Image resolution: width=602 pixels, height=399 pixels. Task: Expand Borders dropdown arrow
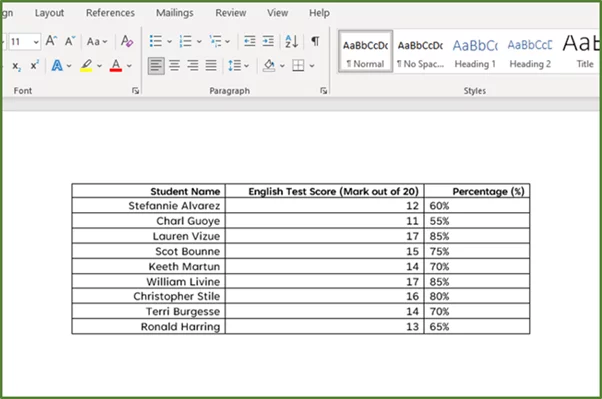[x=312, y=66]
